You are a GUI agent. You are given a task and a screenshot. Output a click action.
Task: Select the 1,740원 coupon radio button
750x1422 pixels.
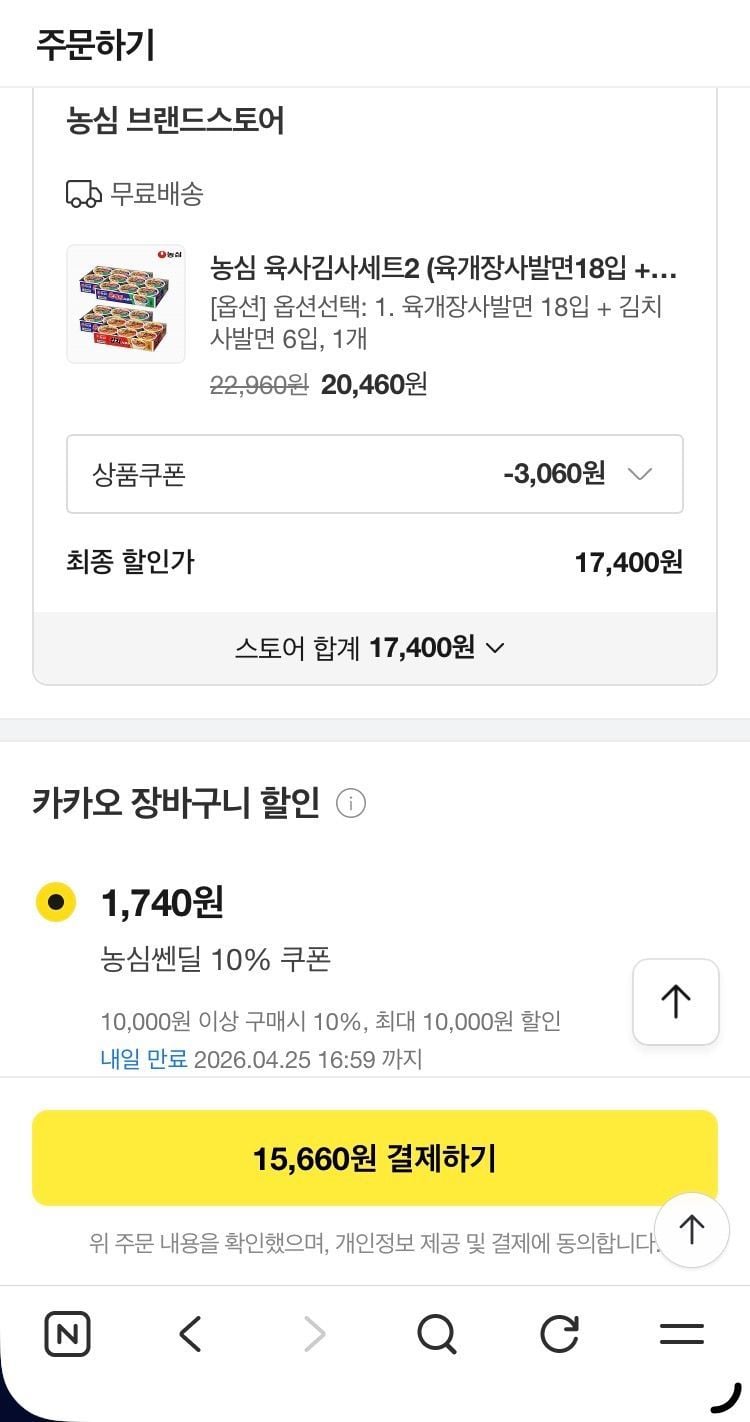(x=56, y=902)
